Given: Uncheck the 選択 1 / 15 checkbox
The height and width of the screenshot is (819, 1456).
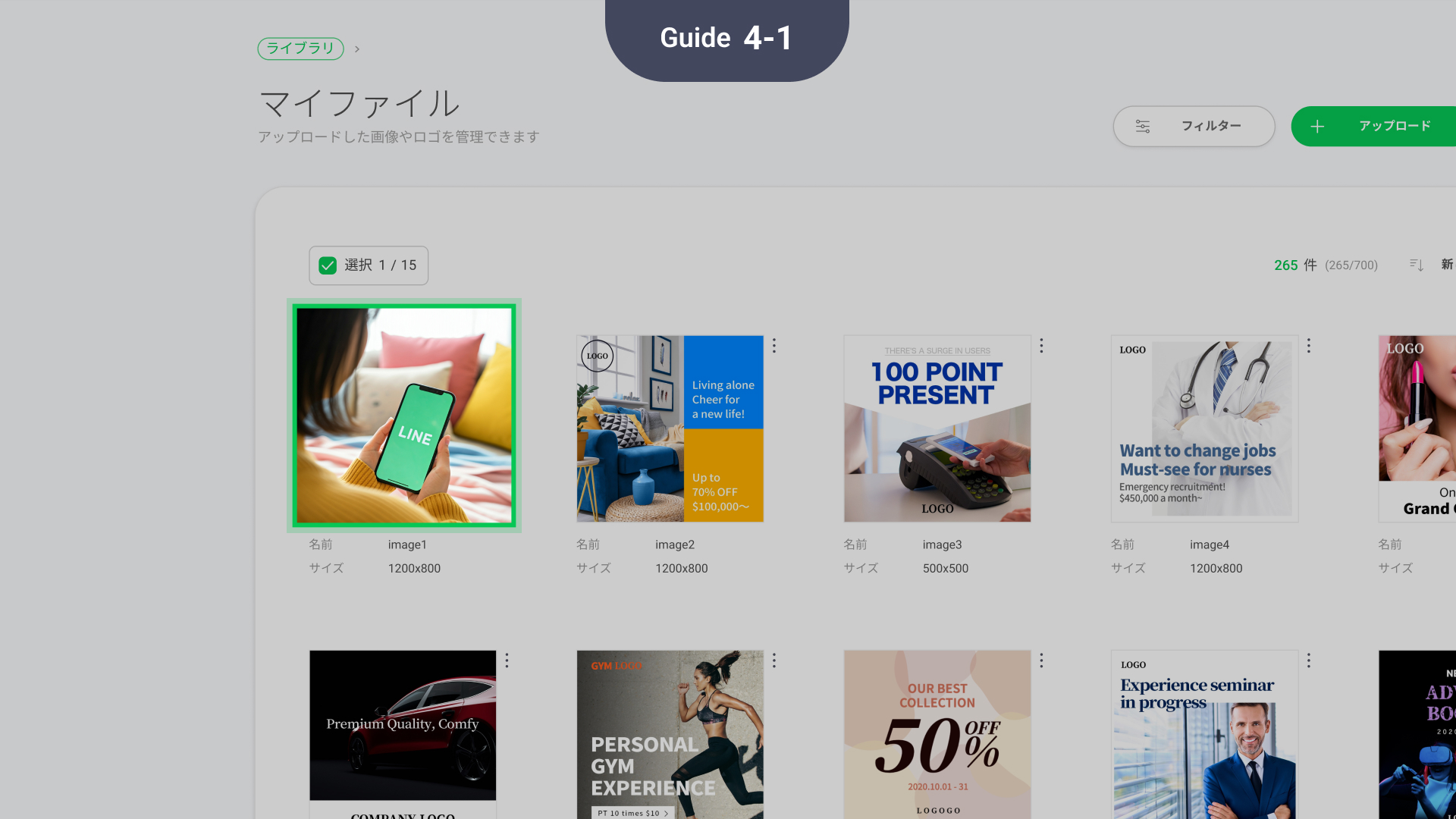Looking at the screenshot, I should [x=328, y=265].
